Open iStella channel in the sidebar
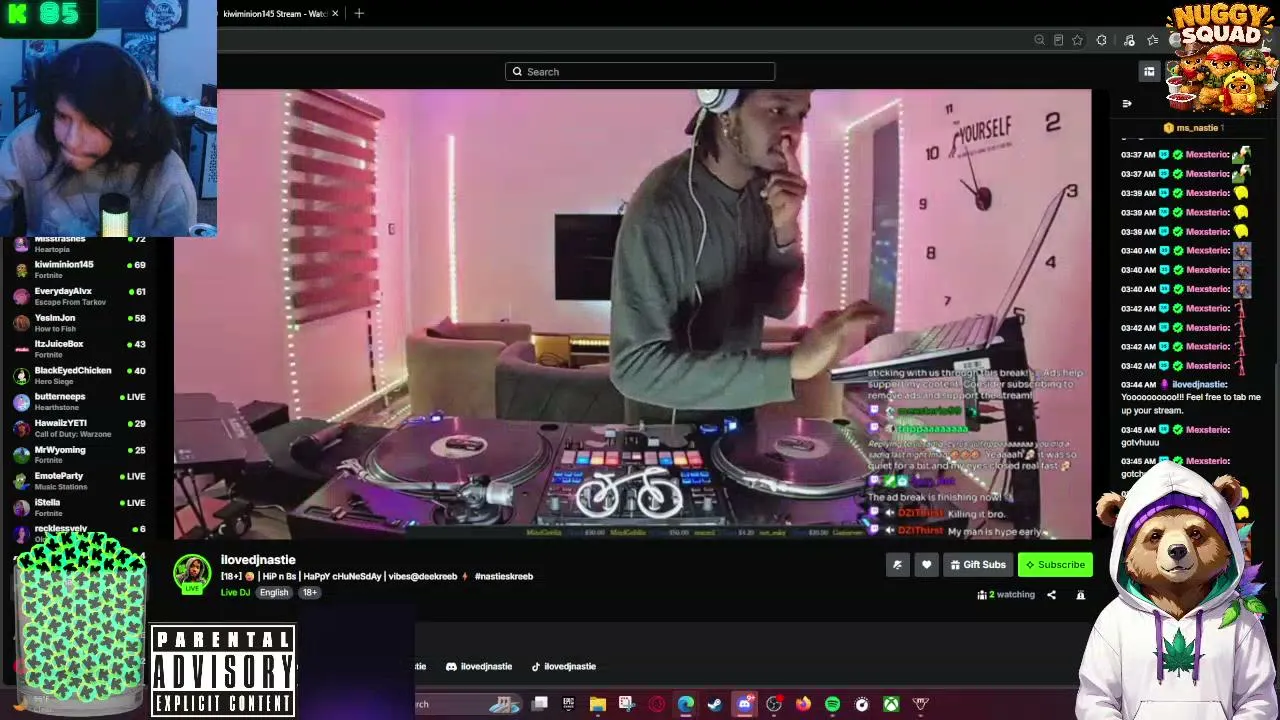This screenshot has height=720, width=1280. [80, 508]
